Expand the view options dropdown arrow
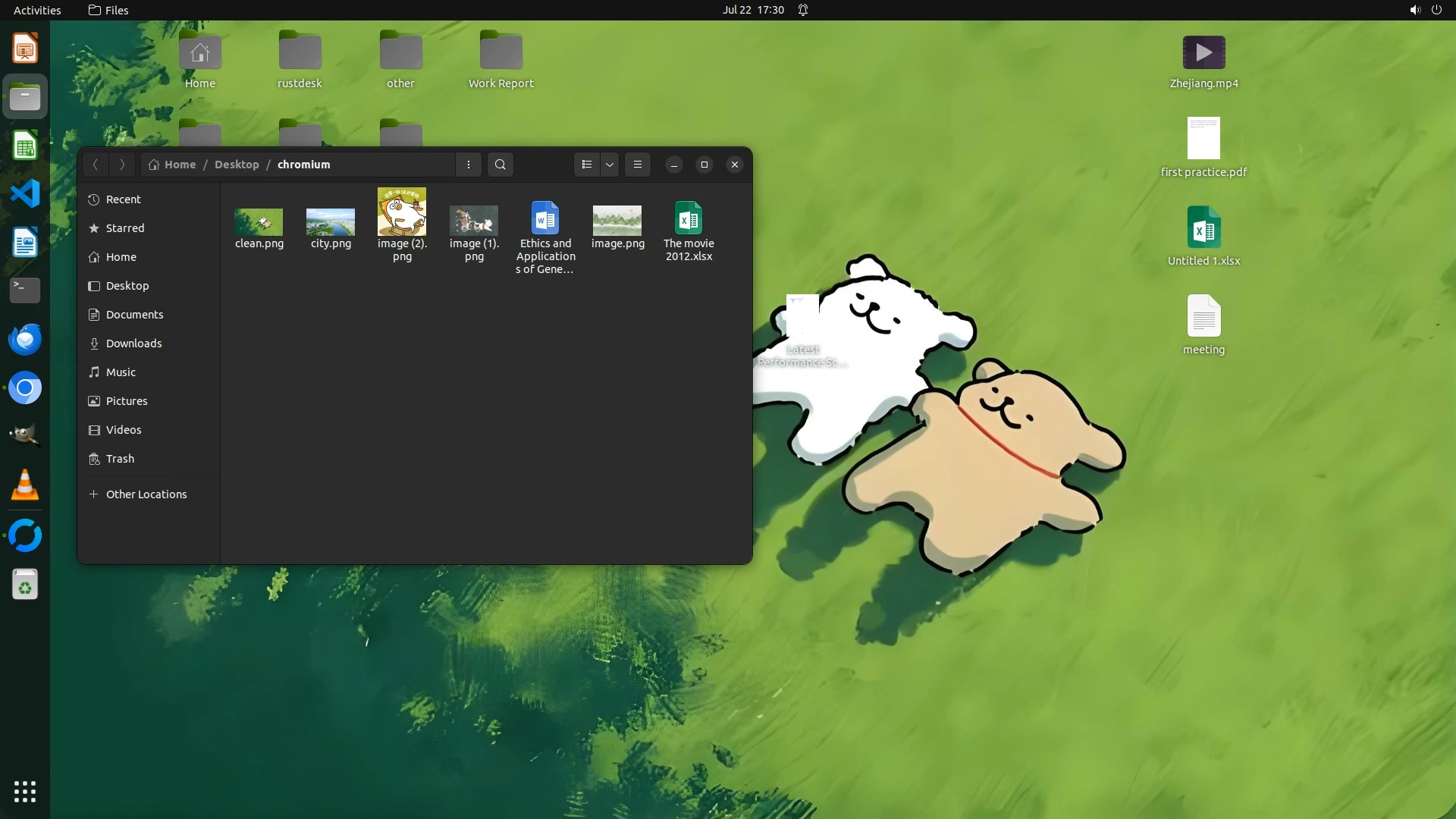Image resolution: width=1456 pixels, height=819 pixels. (x=610, y=165)
